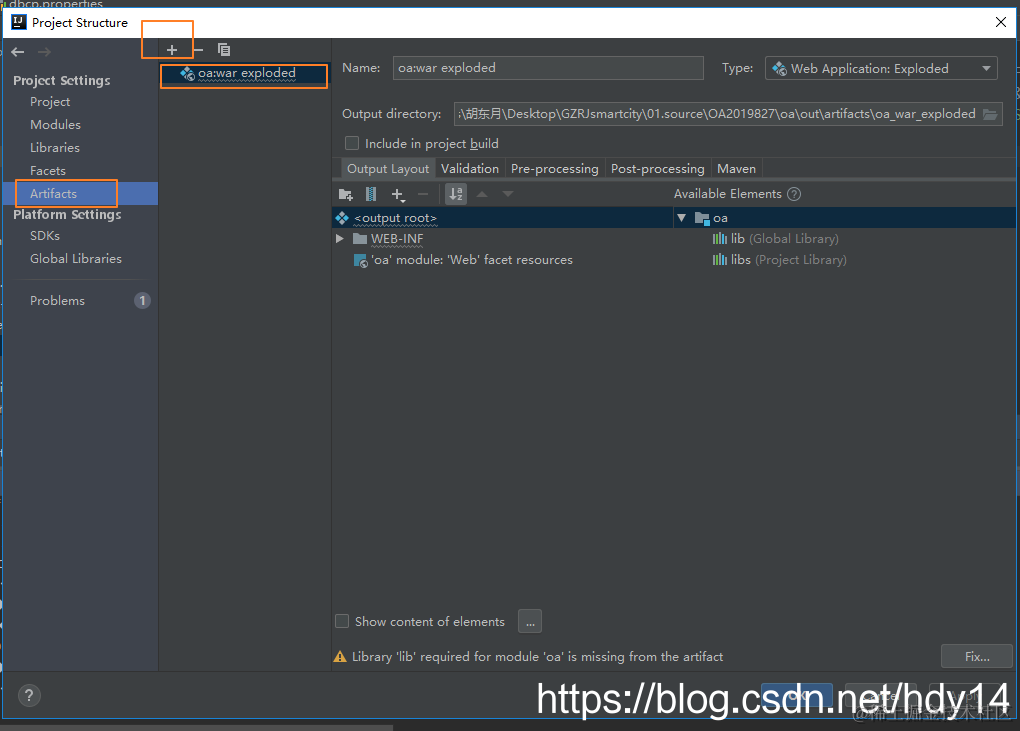The image size is (1020, 731).
Task: Expand the WEB-INF folder
Action: [x=340, y=239]
